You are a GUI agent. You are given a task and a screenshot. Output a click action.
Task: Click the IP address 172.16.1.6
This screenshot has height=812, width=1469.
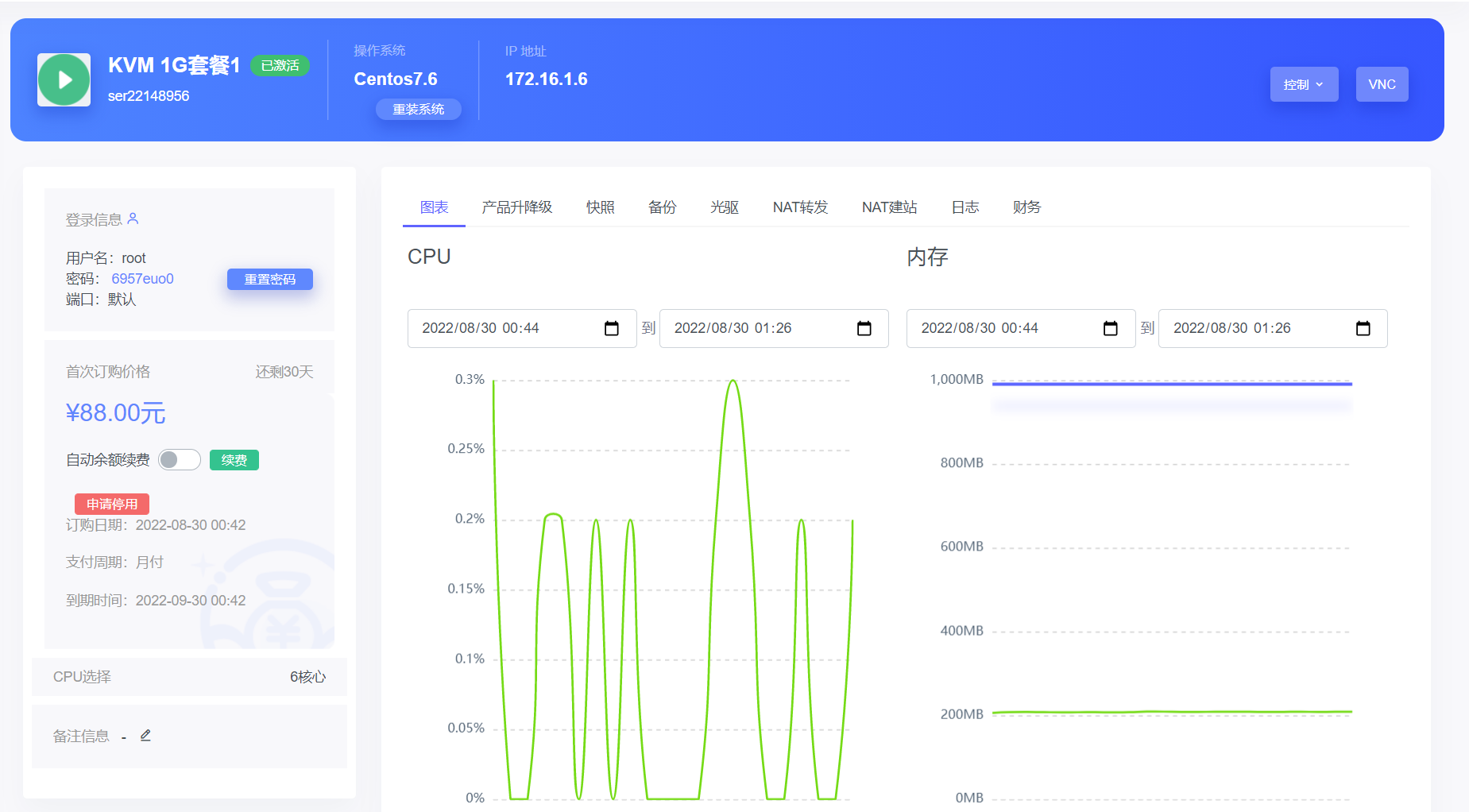(x=547, y=79)
